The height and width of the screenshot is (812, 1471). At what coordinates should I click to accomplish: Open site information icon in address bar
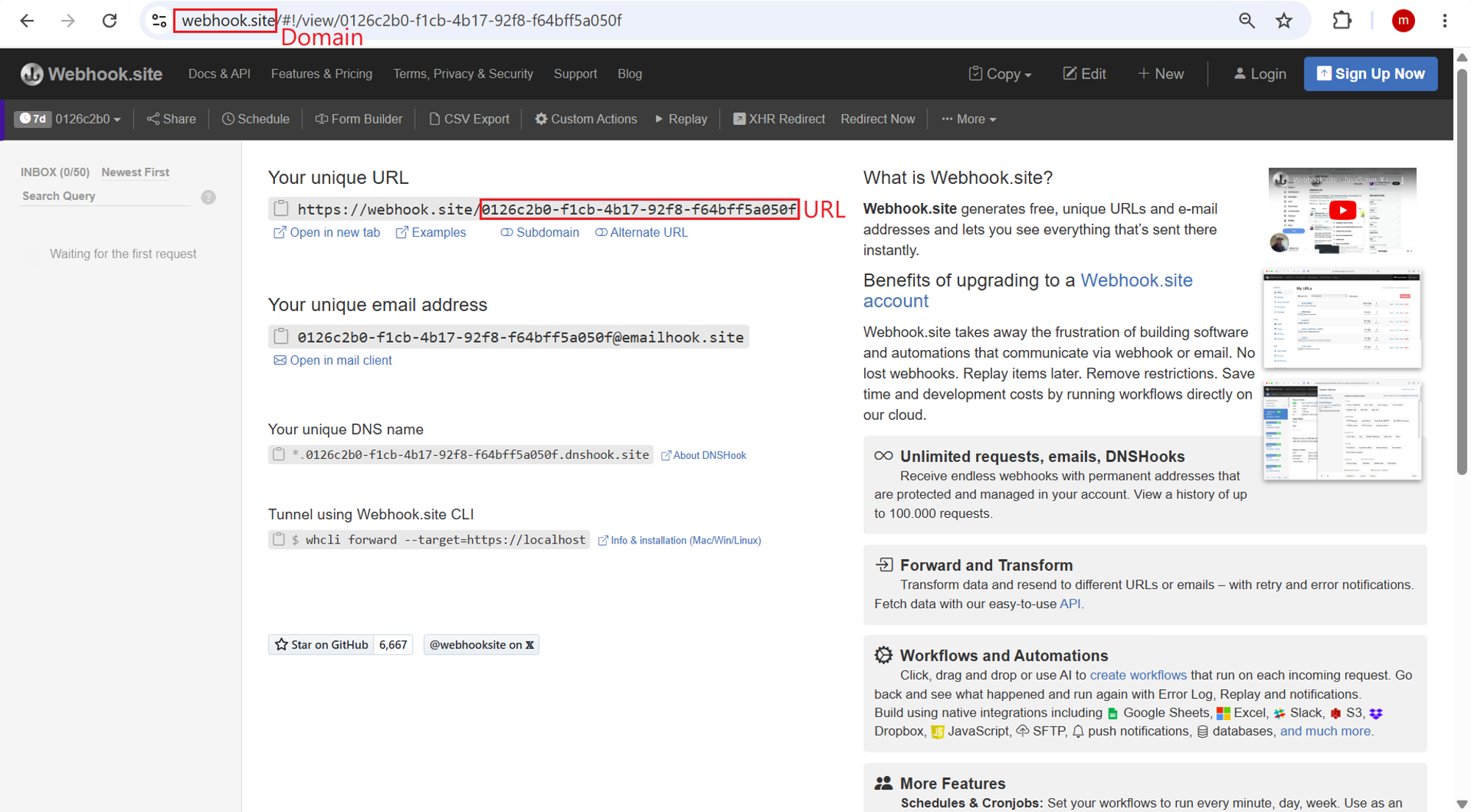click(x=159, y=21)
